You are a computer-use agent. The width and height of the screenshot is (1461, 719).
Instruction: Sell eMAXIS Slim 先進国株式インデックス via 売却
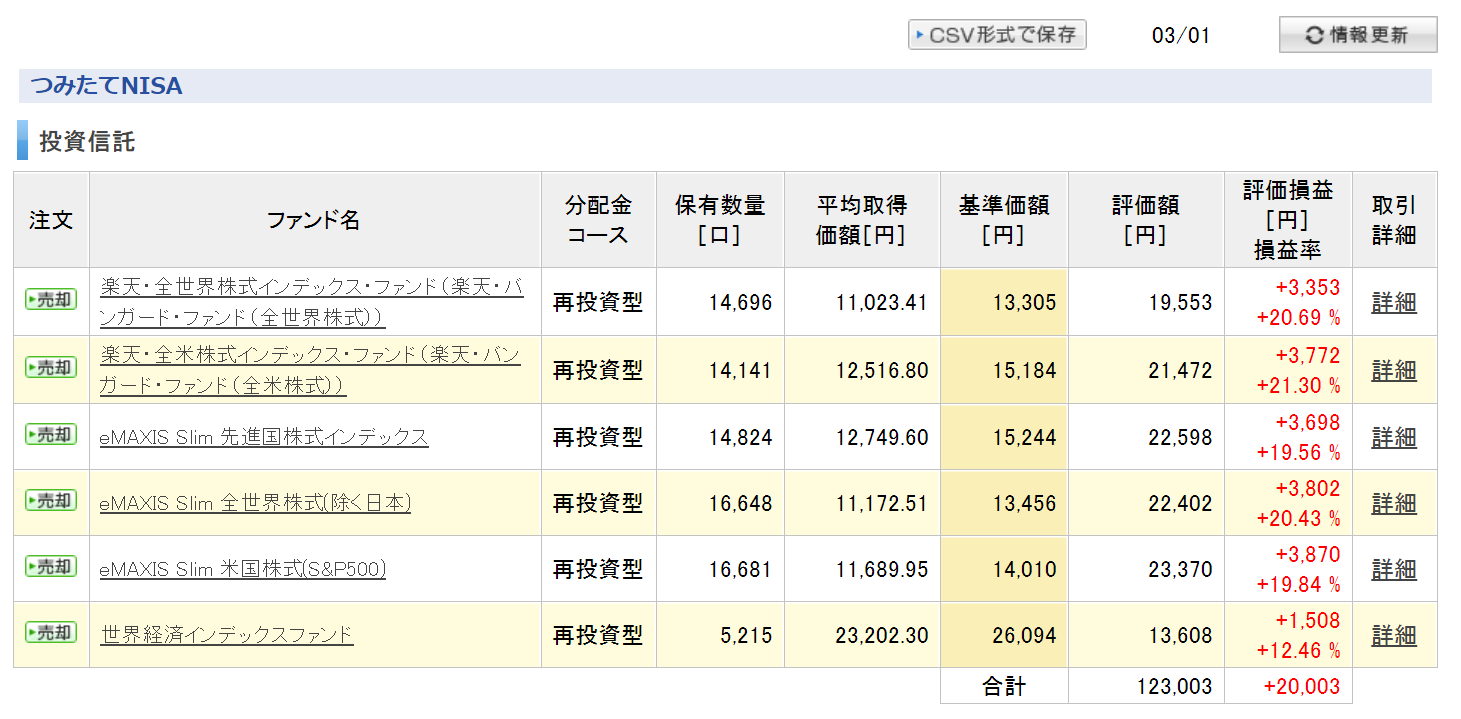(x=51, y=434)
